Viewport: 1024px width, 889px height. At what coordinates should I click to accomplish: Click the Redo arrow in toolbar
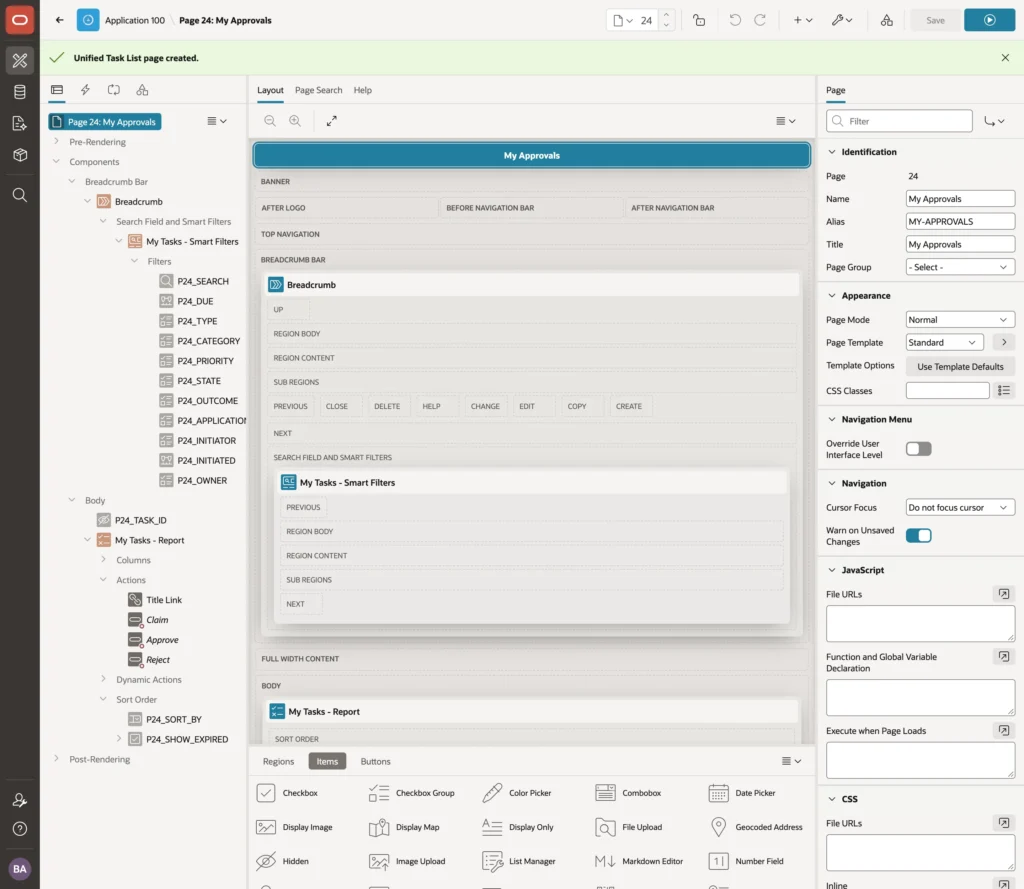coord(760,20)
